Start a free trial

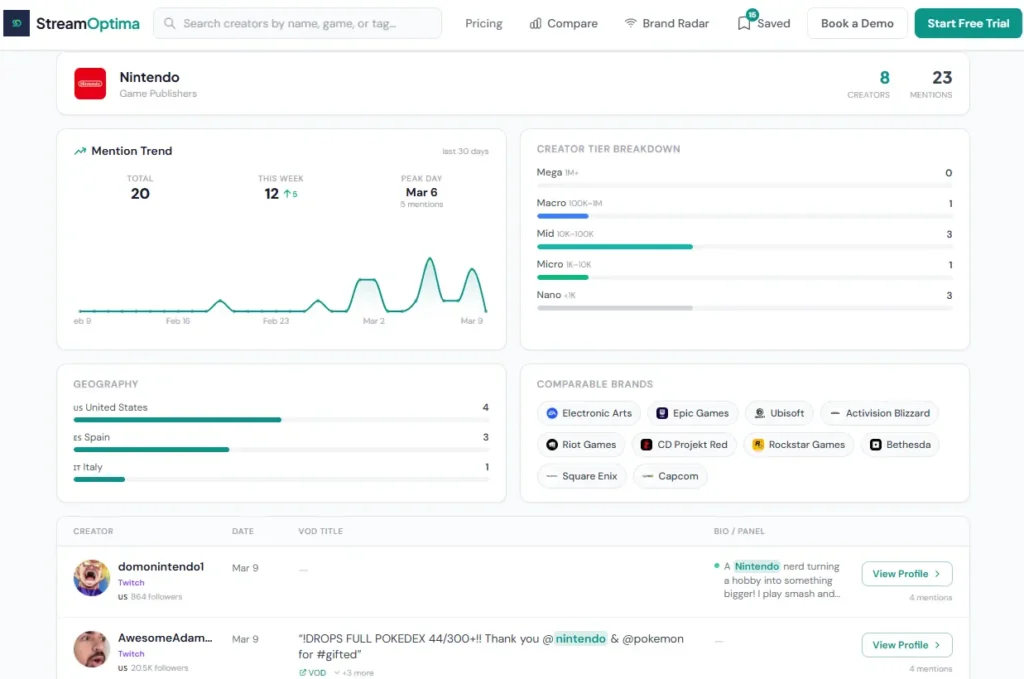(967, 22)
